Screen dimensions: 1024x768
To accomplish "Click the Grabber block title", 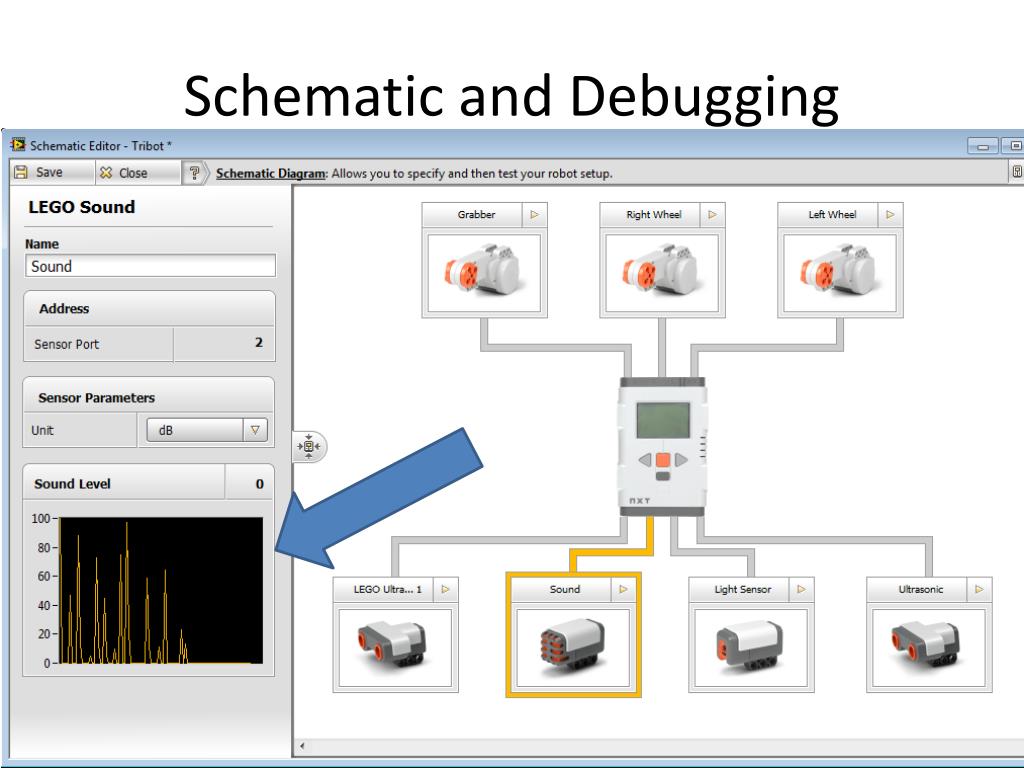I will pyautogui.click(x=476, y=214).
